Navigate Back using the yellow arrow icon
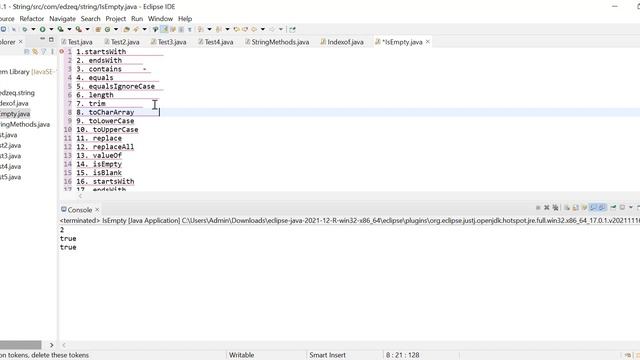 tap(254, 29)
